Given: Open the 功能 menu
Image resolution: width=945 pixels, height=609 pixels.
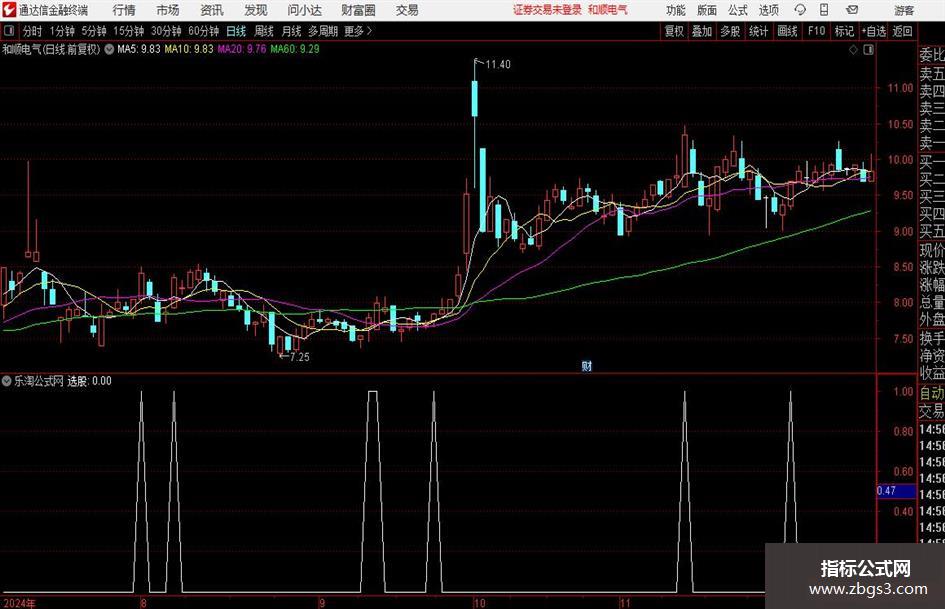Looking at the screenshot, I should point(676,10).
